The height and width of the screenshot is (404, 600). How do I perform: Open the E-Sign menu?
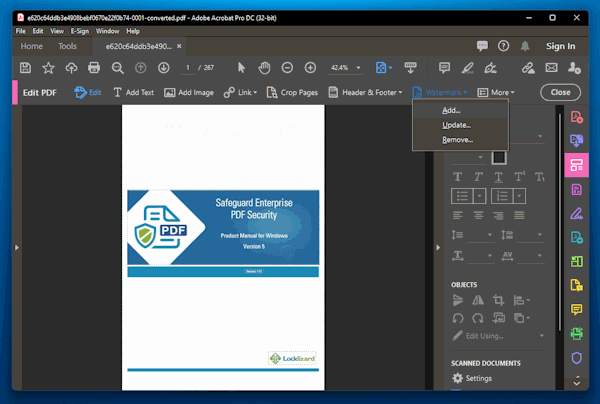pyautogui.click(x=80, y=31)
